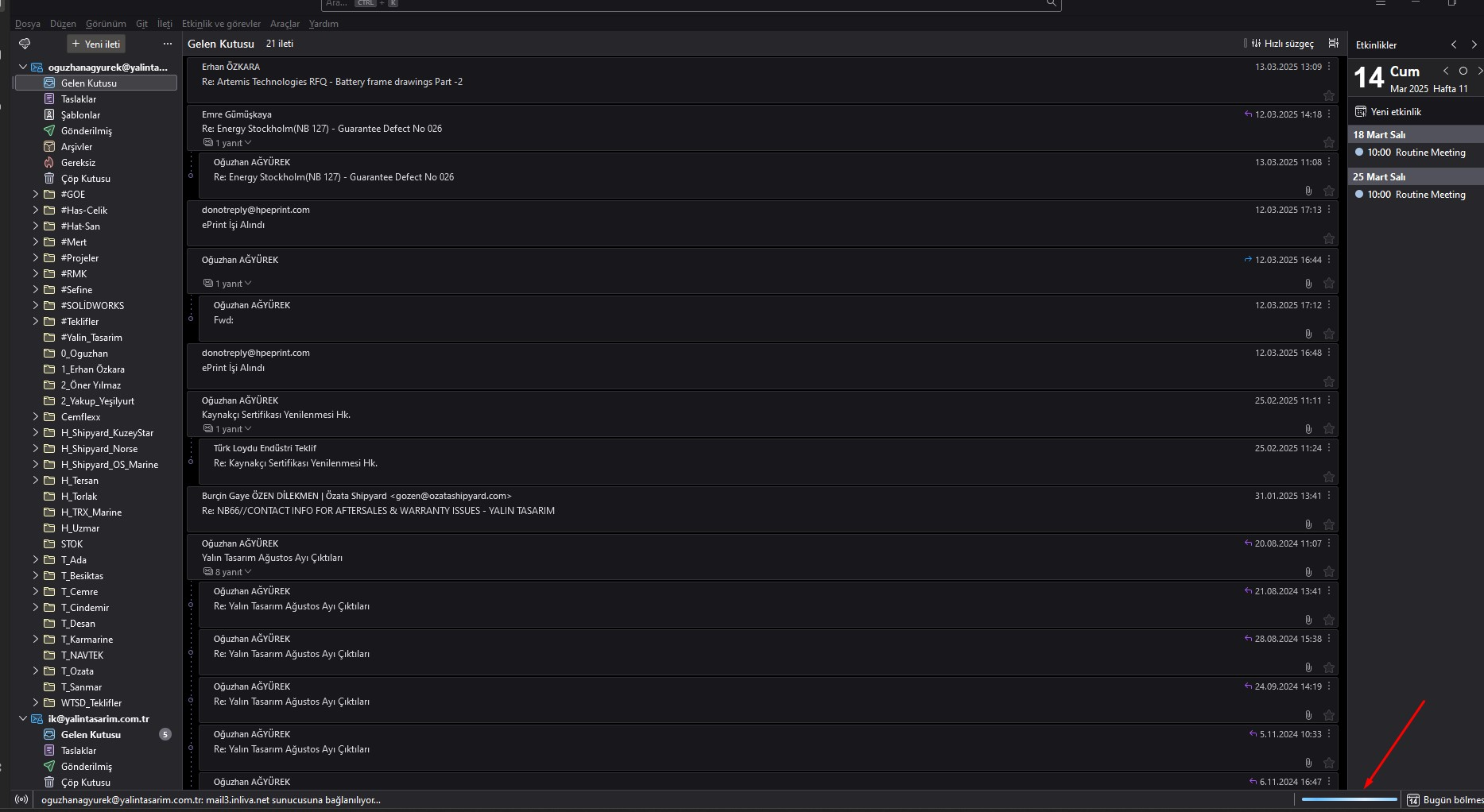This screenshot has height=812, width=1484.
Task: Collapse the ik@yalintasarim.com.tr account
Action: coord(23,718)
